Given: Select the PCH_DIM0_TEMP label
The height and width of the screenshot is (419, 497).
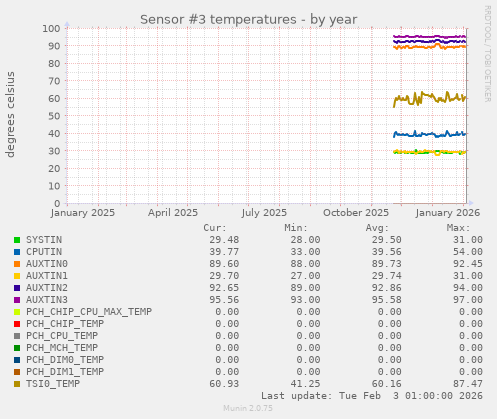Looking at the screenshot, I should 65,360.
